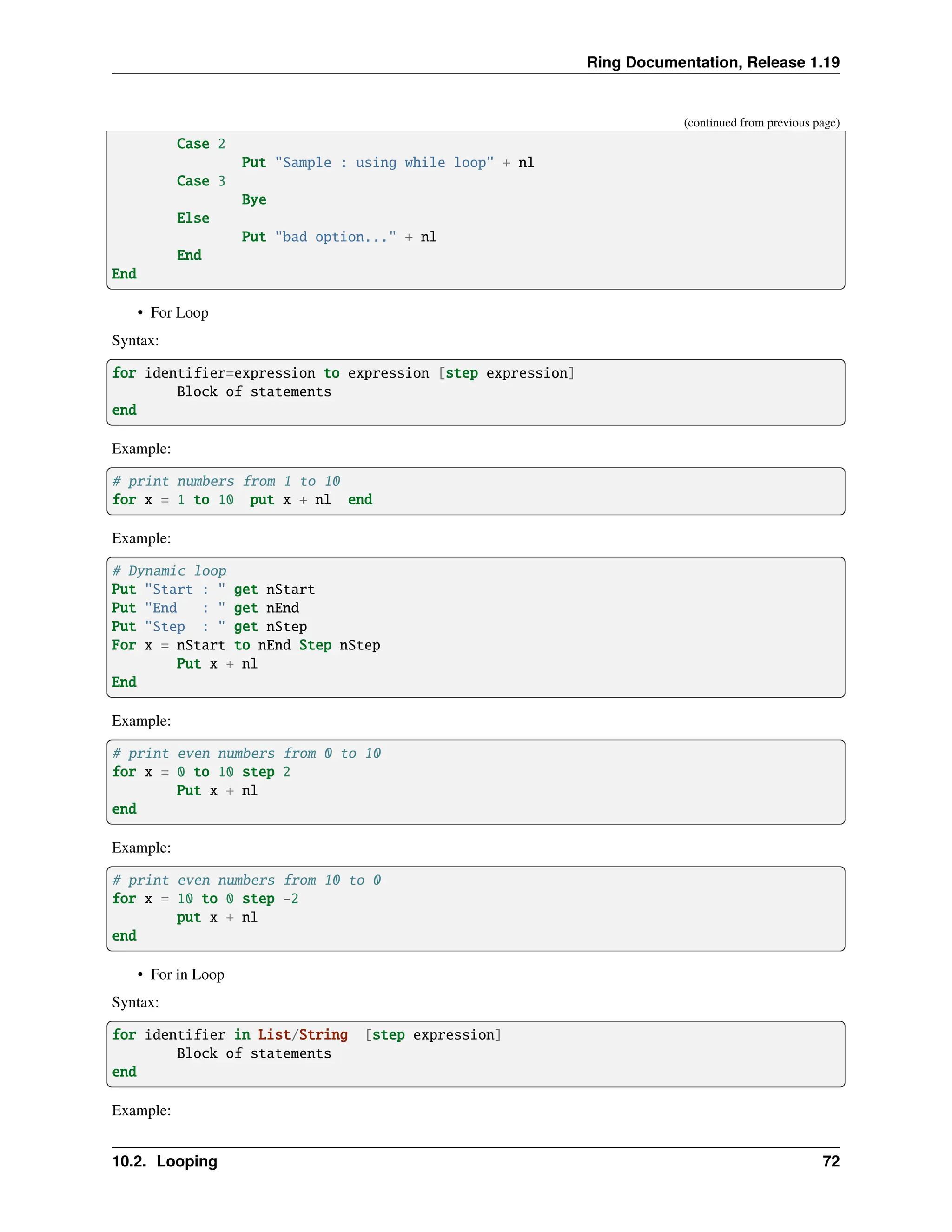Click the footer '10.2. Looping'

(165, 1161)
